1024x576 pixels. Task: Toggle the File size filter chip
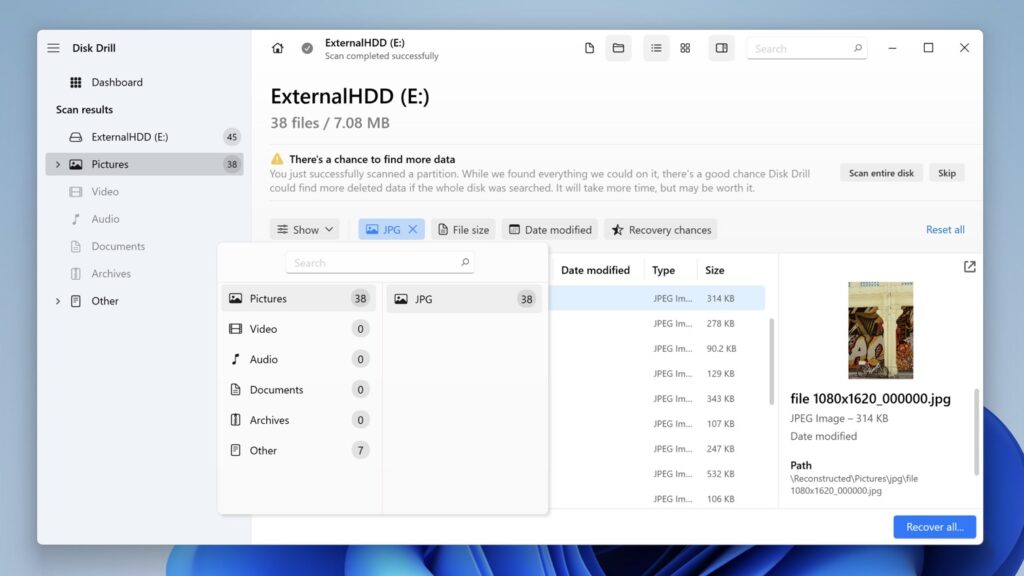click(463, 229)
